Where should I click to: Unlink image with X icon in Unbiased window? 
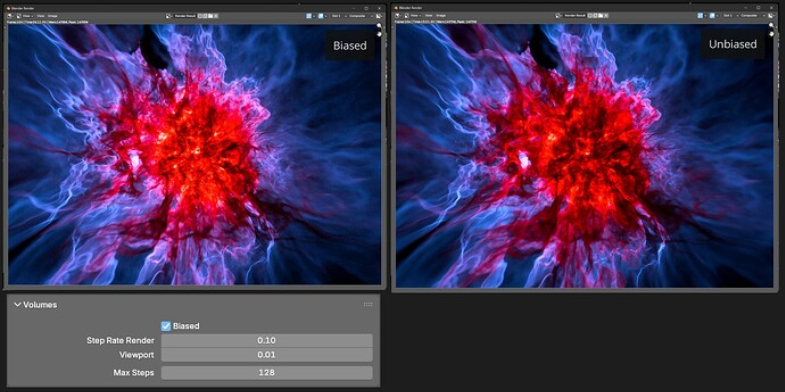(x=606, y=16)
